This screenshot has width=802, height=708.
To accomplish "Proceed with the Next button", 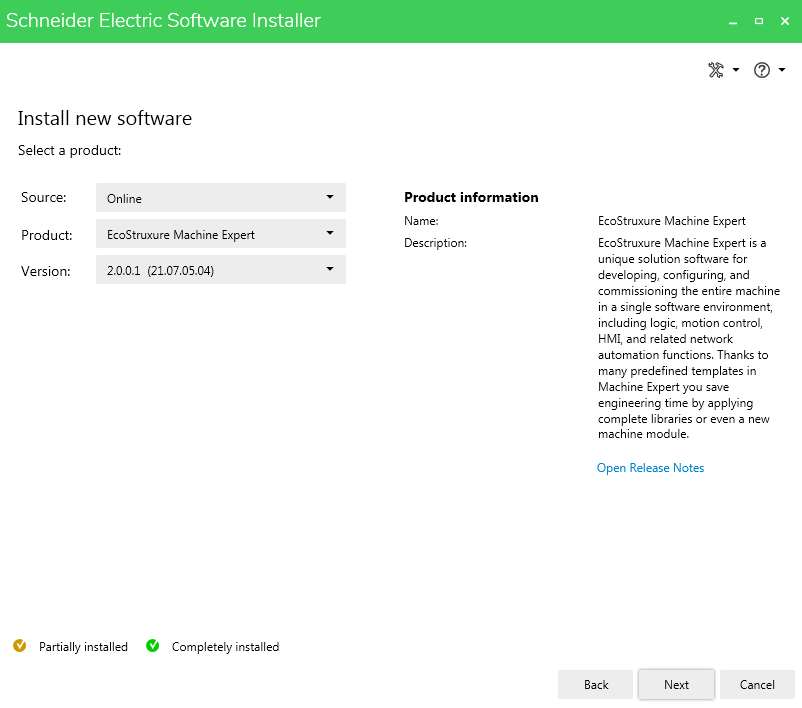I will pyautogui.click(x=676, y=685).
